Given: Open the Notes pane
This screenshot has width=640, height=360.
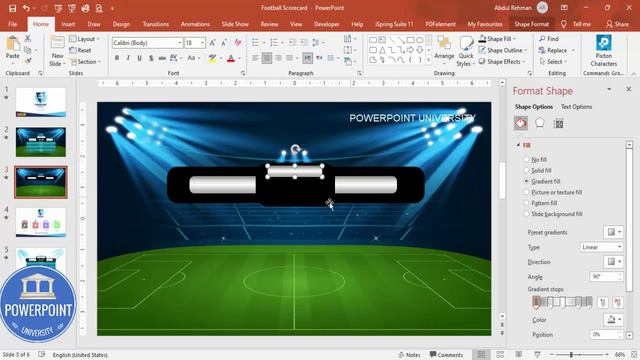Looking at the screenshot, I should (409, 355).
